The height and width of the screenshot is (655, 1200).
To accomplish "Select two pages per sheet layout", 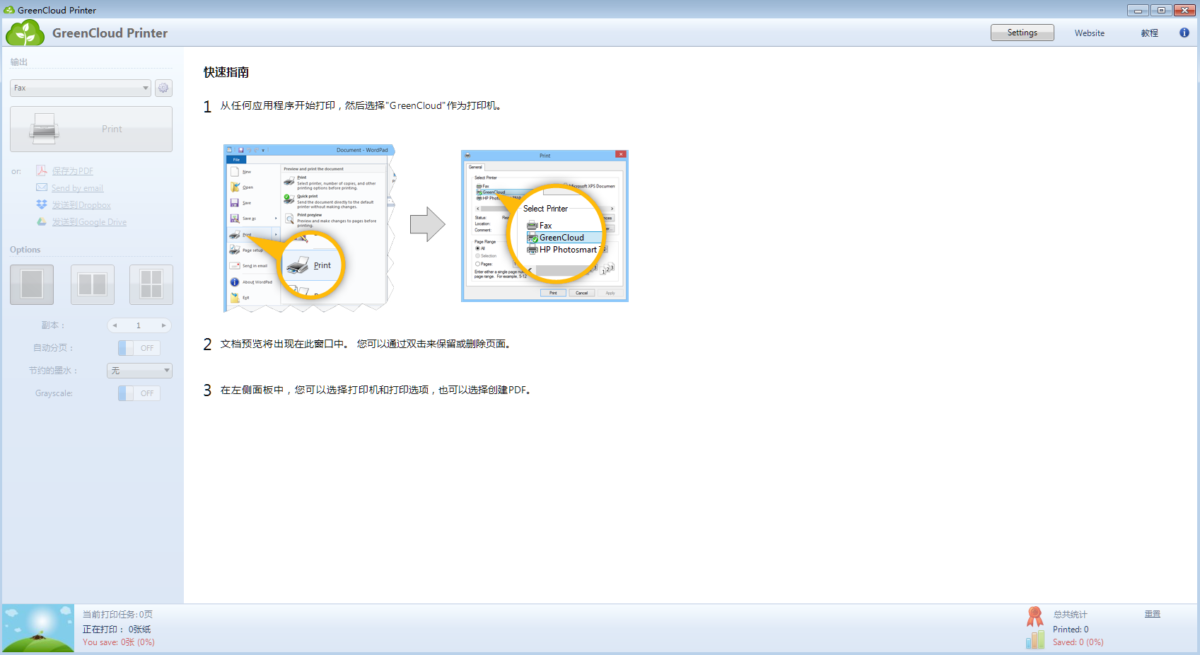I will (92, 284).
